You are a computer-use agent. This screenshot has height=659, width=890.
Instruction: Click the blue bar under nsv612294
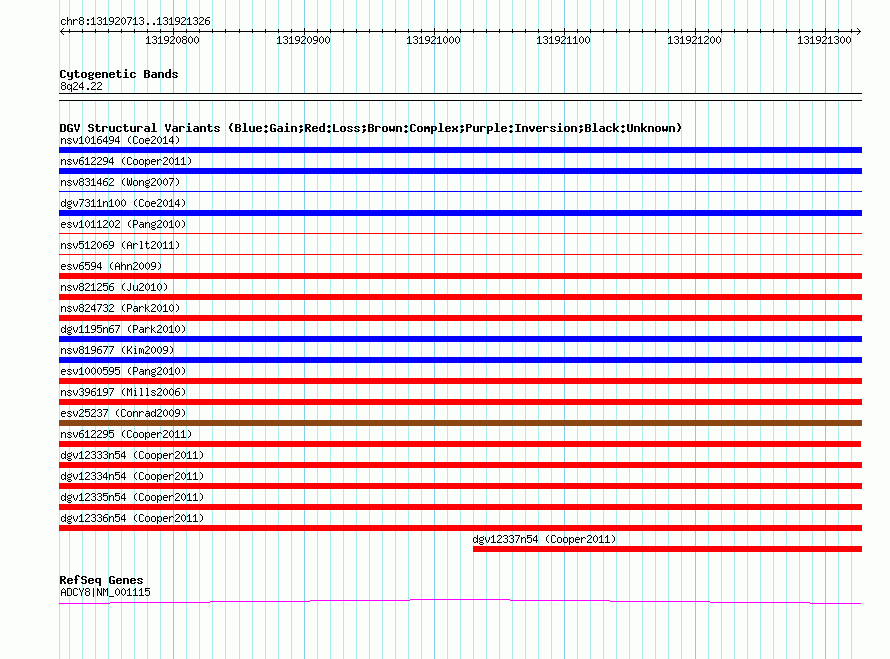460,171
